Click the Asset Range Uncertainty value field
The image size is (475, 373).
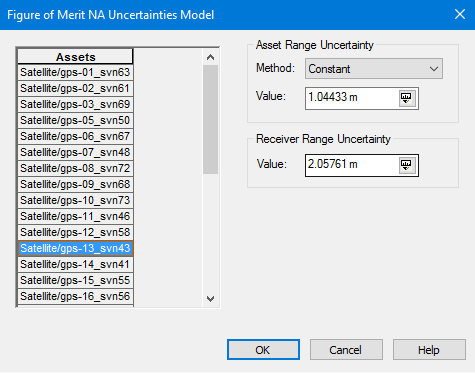coord(362,98)
